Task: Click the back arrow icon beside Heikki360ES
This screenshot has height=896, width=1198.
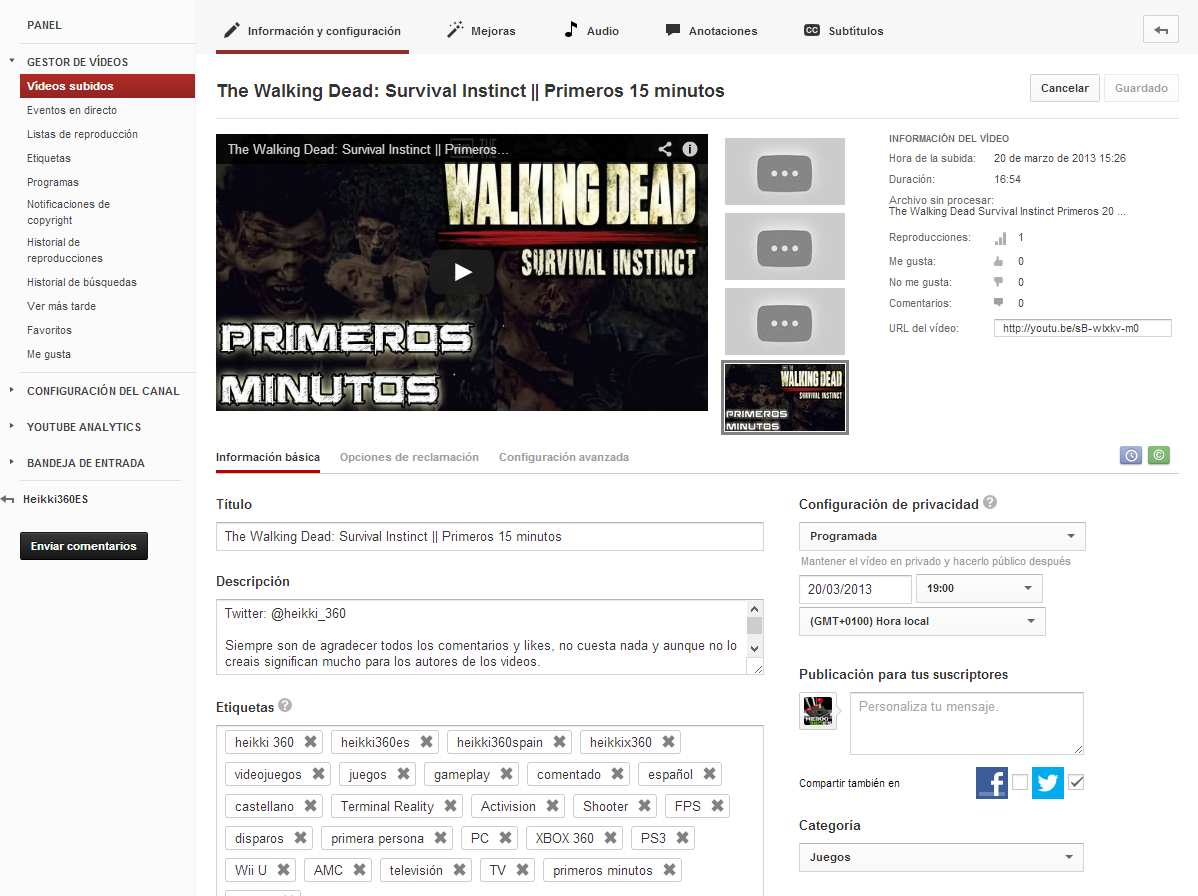Action: pyautogui.click(x=8, y=499)
